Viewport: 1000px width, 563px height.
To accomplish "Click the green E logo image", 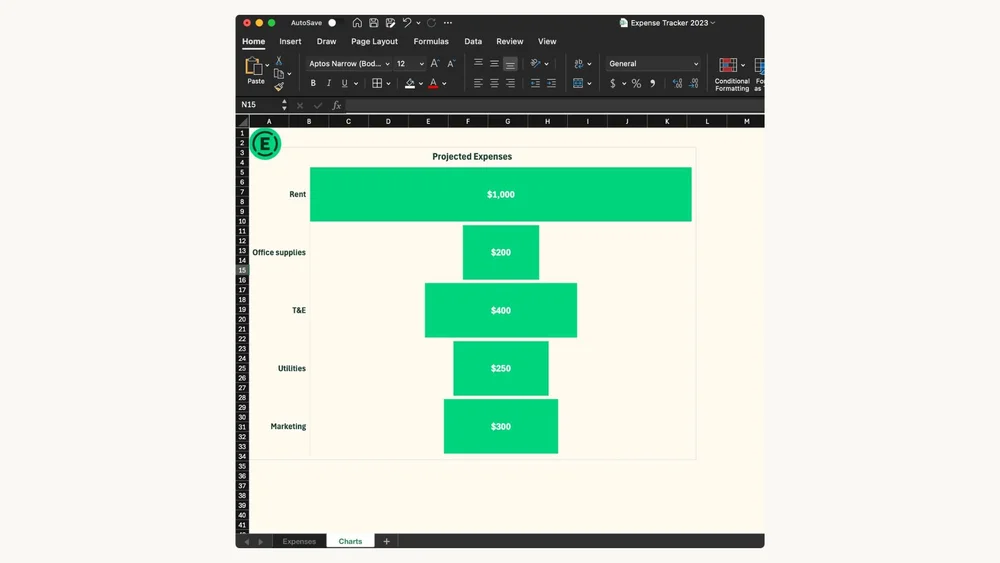I will click(265, 144).
